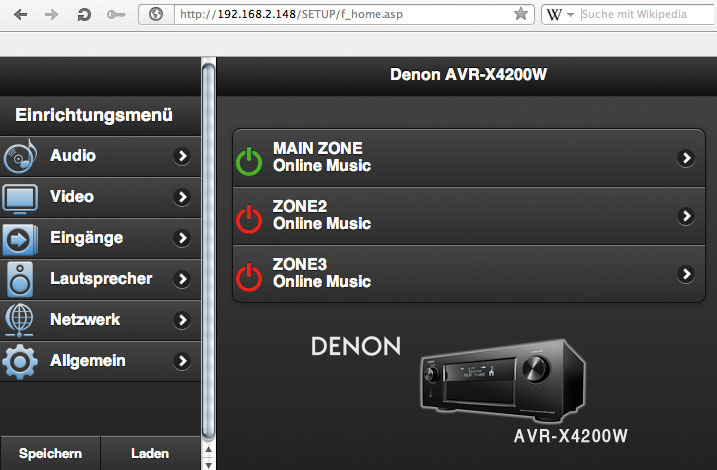The image size is (717, 470).
Task: Select the address bar URL field
Action: [x=344, y=14]
